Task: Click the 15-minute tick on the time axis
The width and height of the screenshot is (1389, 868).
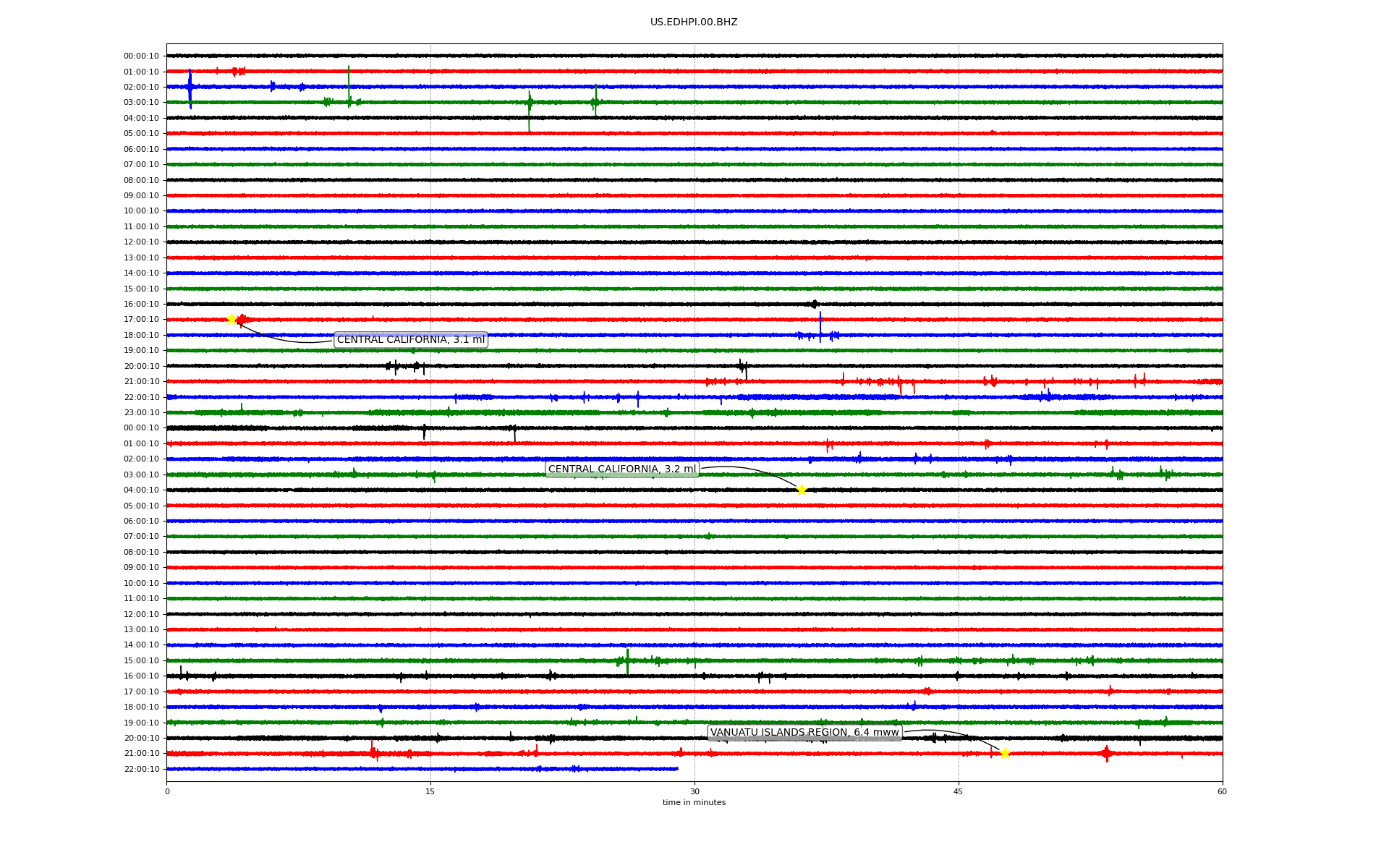Action: [430, 791]
